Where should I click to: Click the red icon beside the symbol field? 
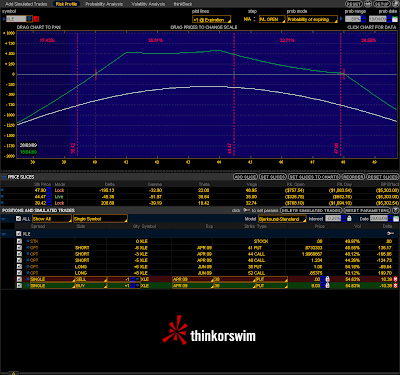coord(36,19)
